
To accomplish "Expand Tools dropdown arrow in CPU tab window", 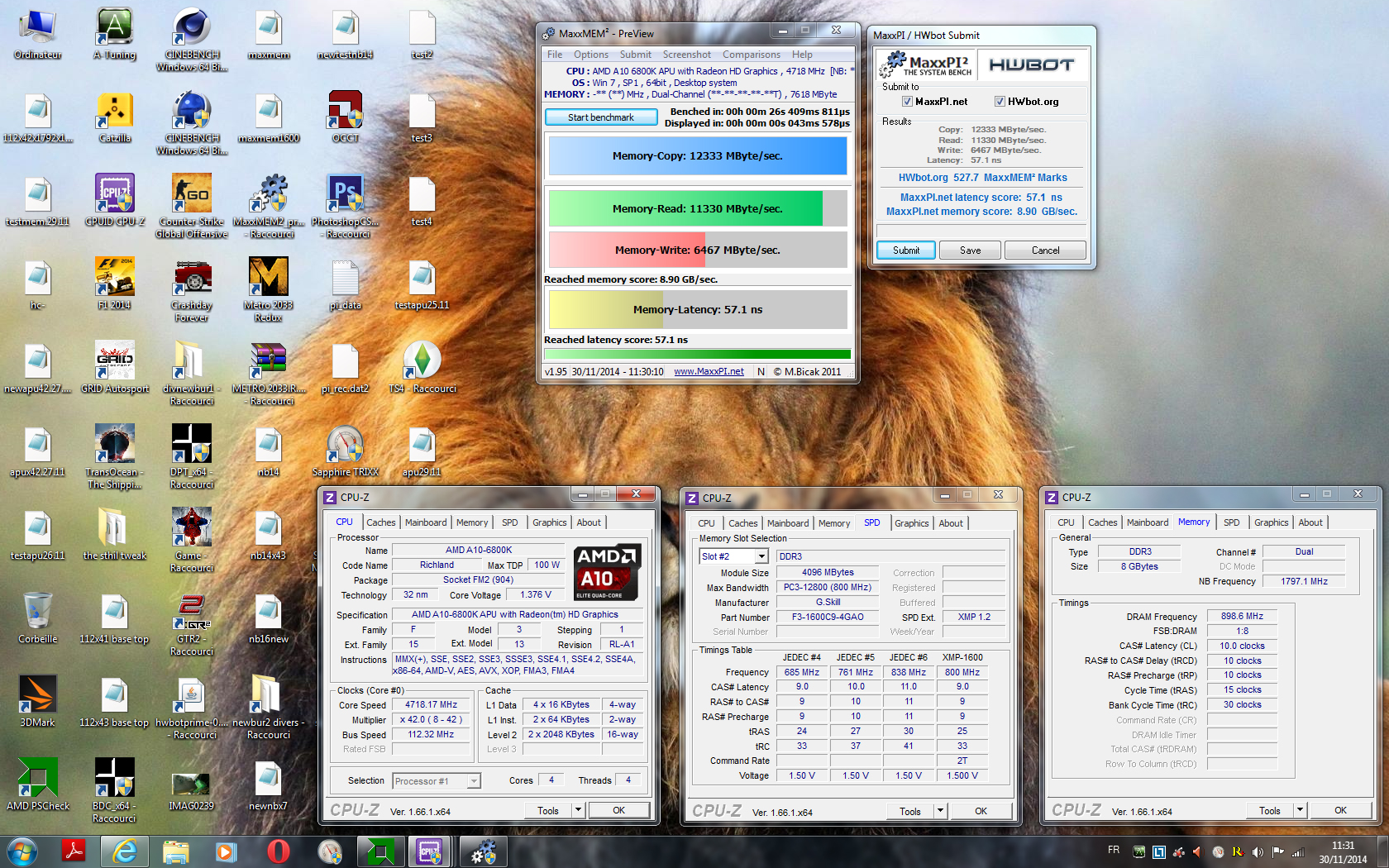I will pos(579,810).
